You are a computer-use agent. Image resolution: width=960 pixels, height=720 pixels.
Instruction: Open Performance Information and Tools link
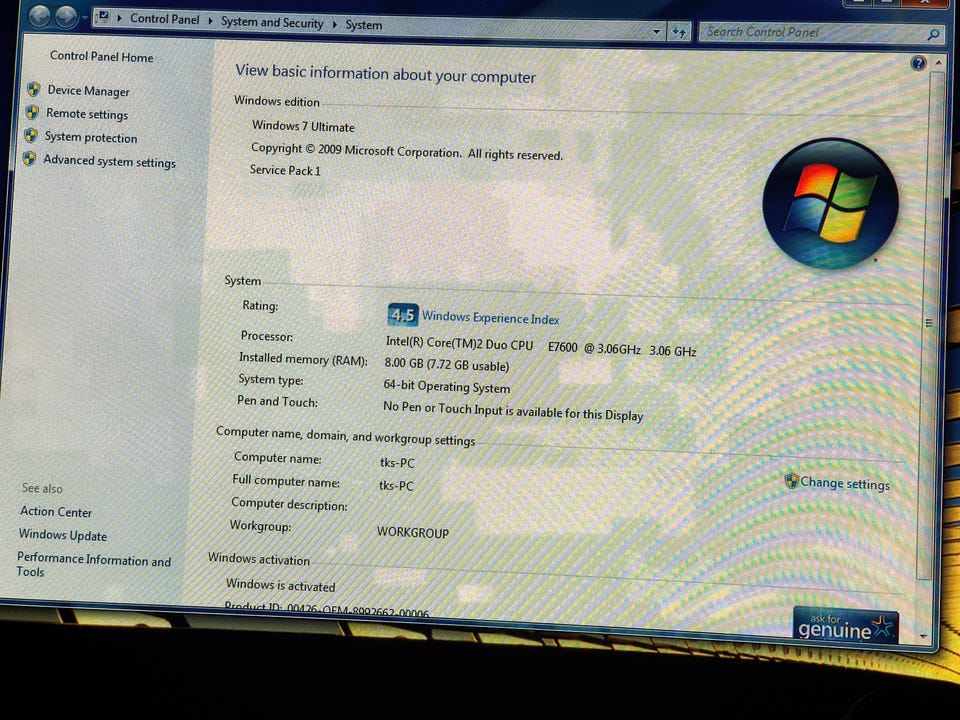(x=93, y=564)
